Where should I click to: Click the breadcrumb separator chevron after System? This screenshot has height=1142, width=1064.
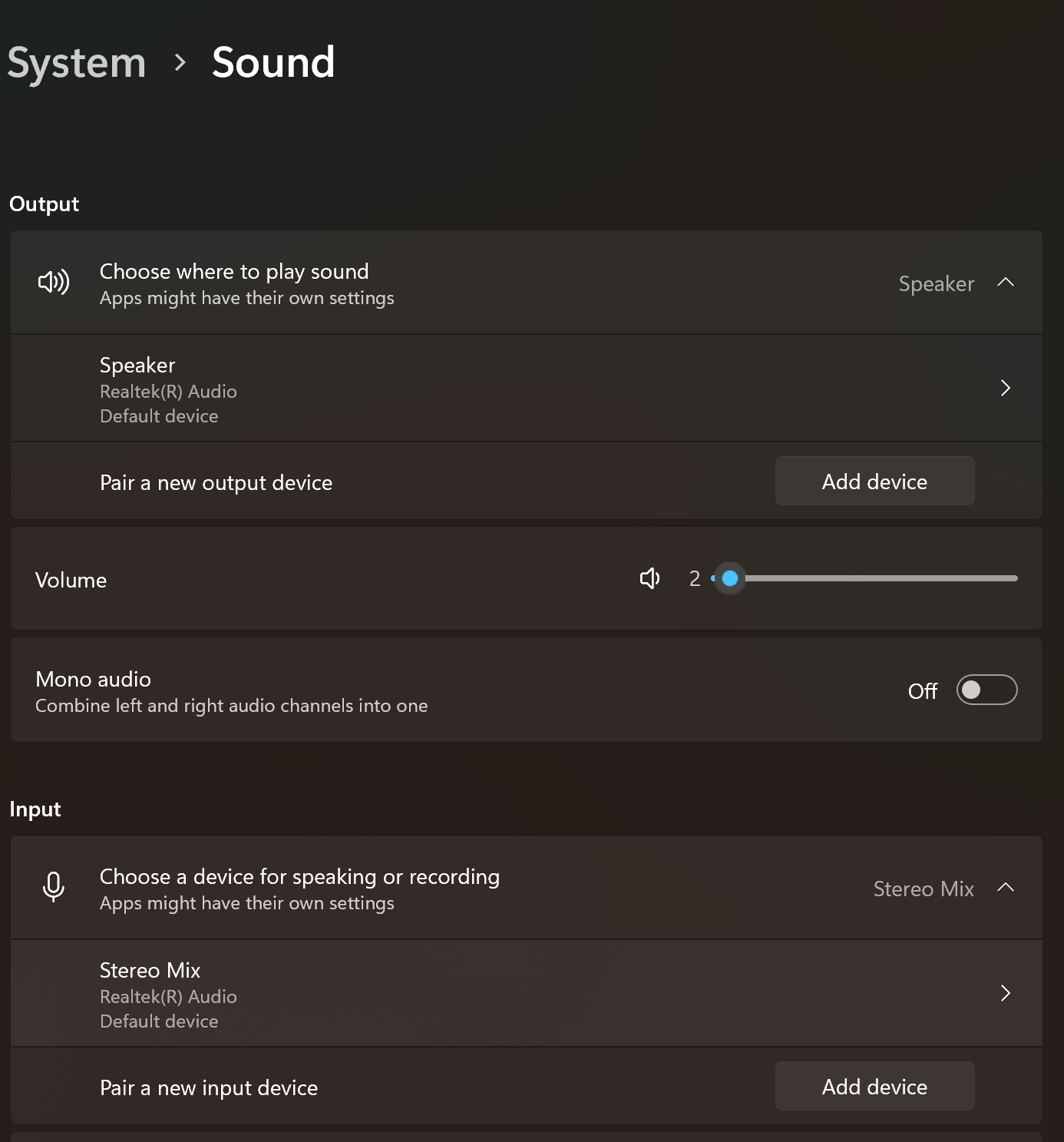point(180,62)
